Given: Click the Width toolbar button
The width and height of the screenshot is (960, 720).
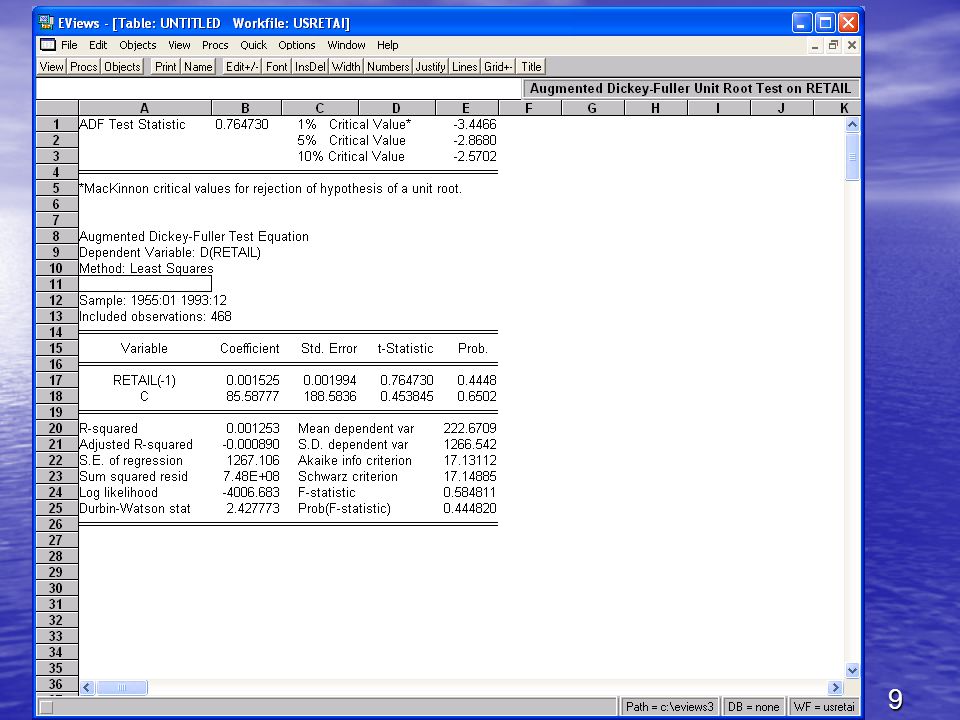Looking at the screenshot, I should click(x=347, y=67).
